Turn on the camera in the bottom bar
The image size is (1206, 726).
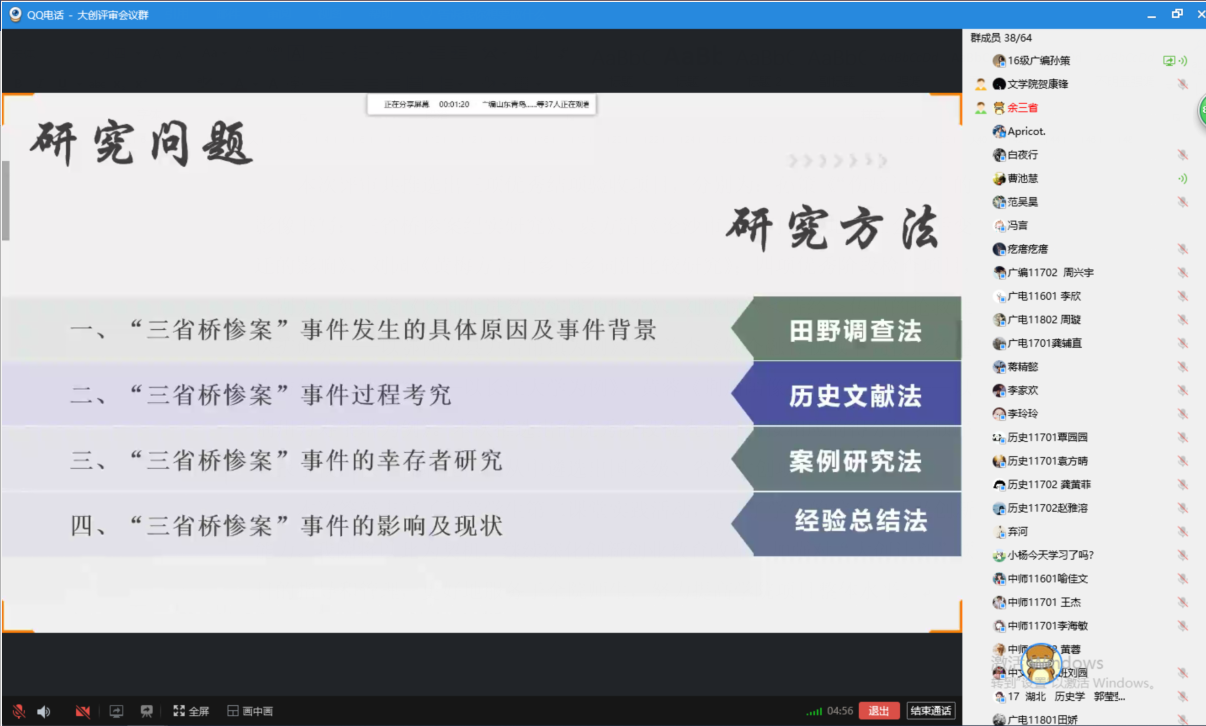(x=83, y=711)
